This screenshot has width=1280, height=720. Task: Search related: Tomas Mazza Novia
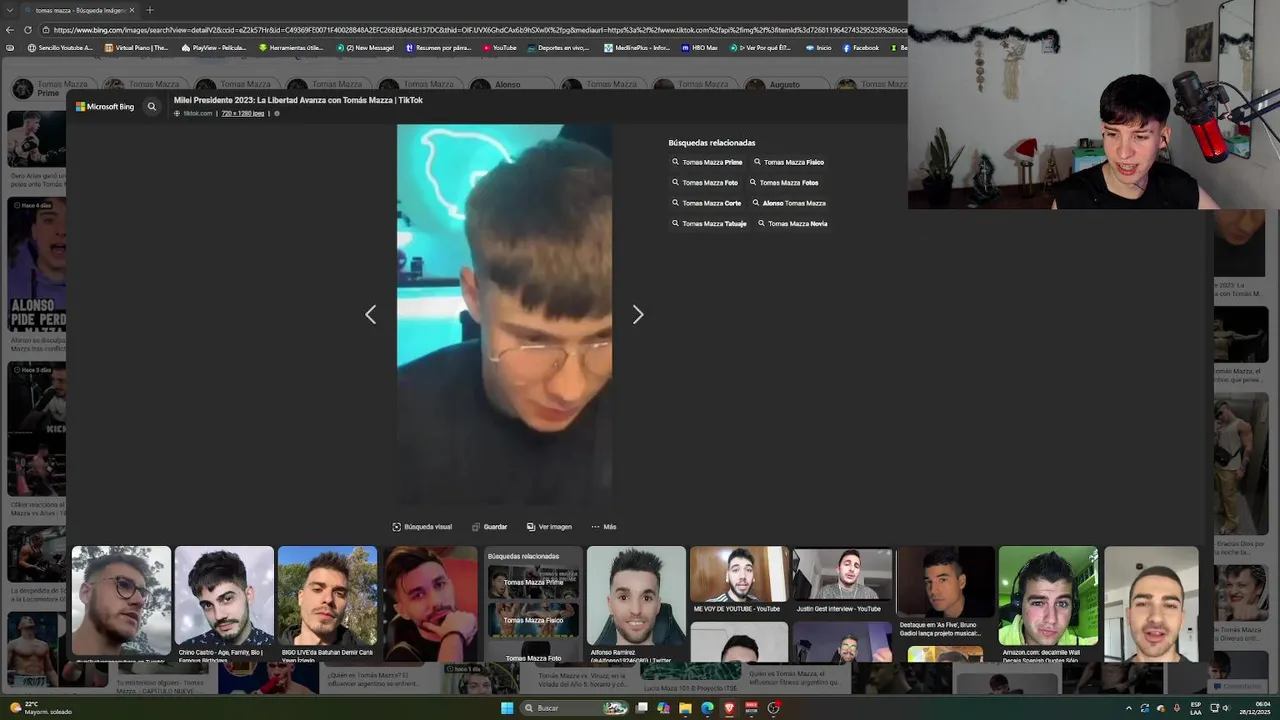[x=793, y=224]
